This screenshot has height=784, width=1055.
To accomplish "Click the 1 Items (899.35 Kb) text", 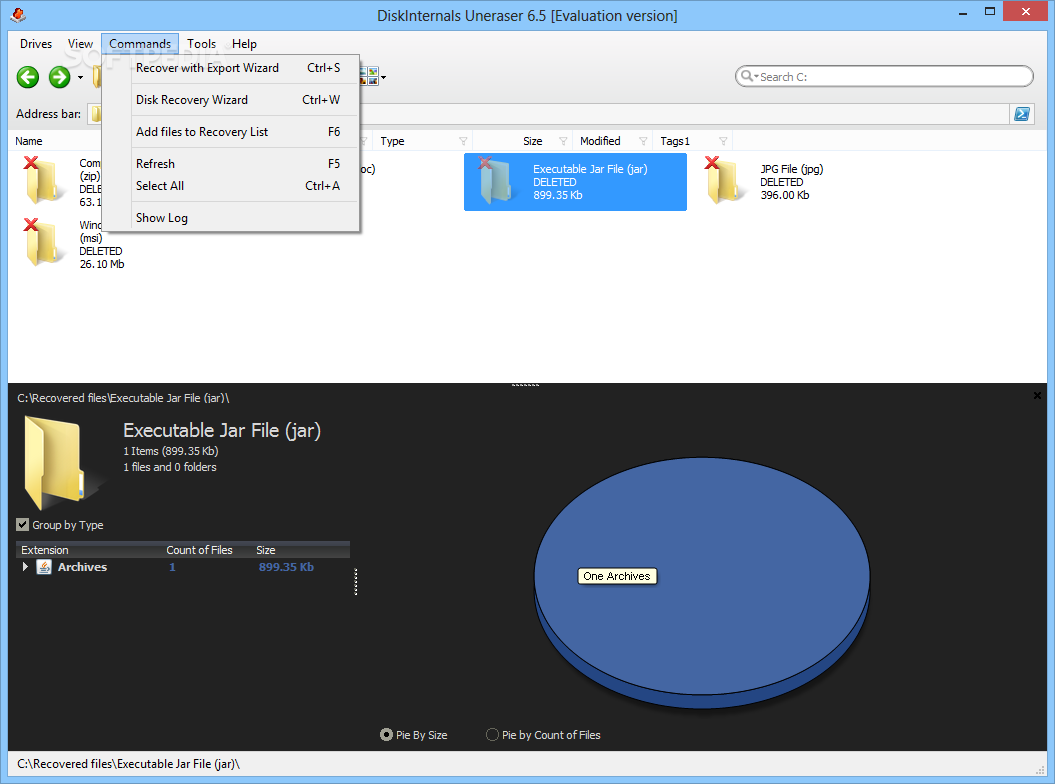I will [171, 452].
